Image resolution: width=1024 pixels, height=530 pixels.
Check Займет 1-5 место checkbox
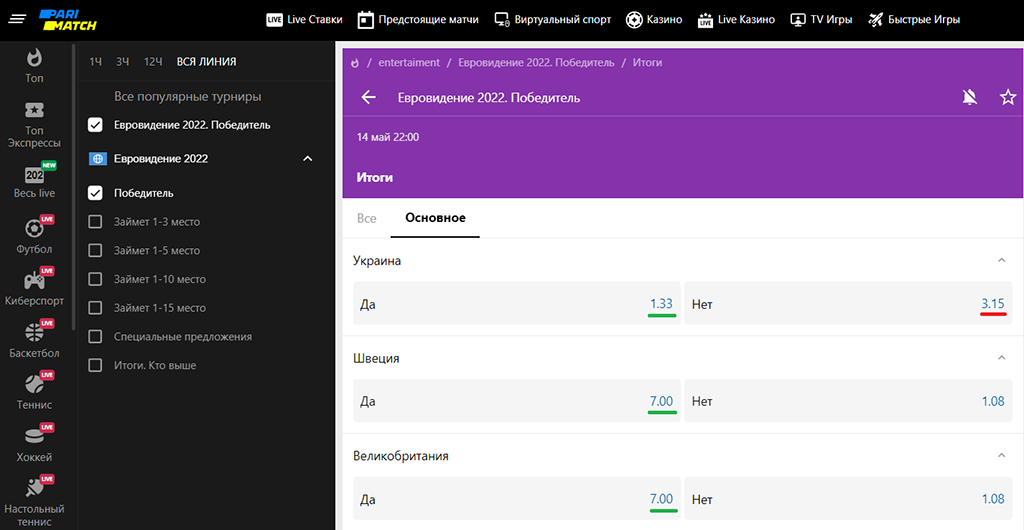click(x=95, y=251)
